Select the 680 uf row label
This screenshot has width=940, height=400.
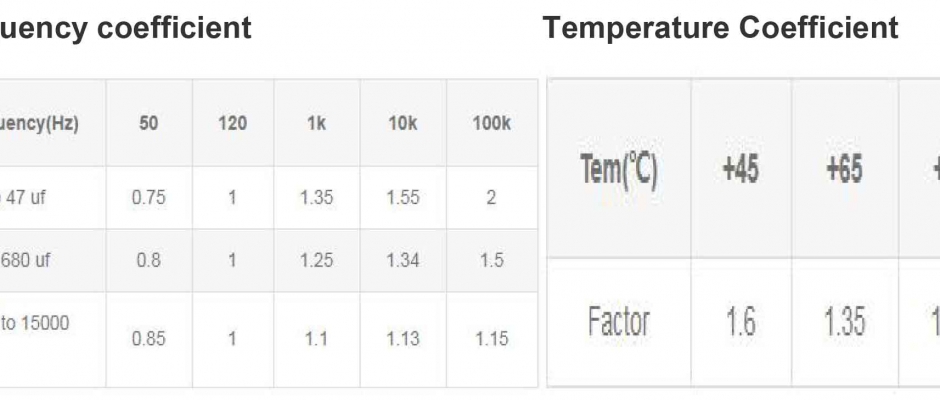click(x=29, y=260)
